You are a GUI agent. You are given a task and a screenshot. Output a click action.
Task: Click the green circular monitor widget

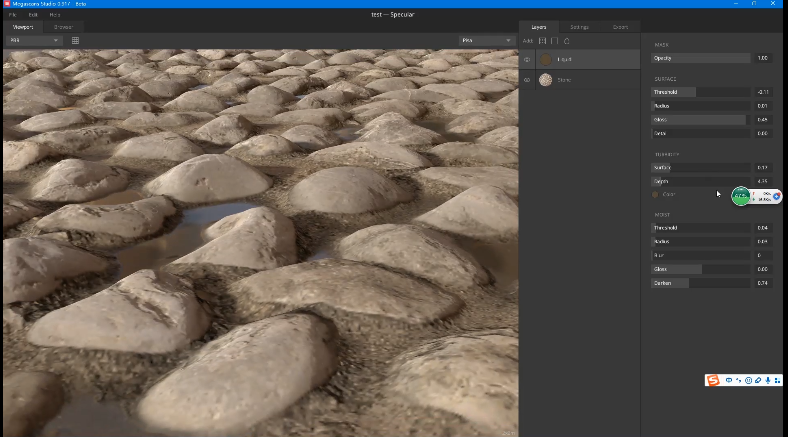[741, 196]
